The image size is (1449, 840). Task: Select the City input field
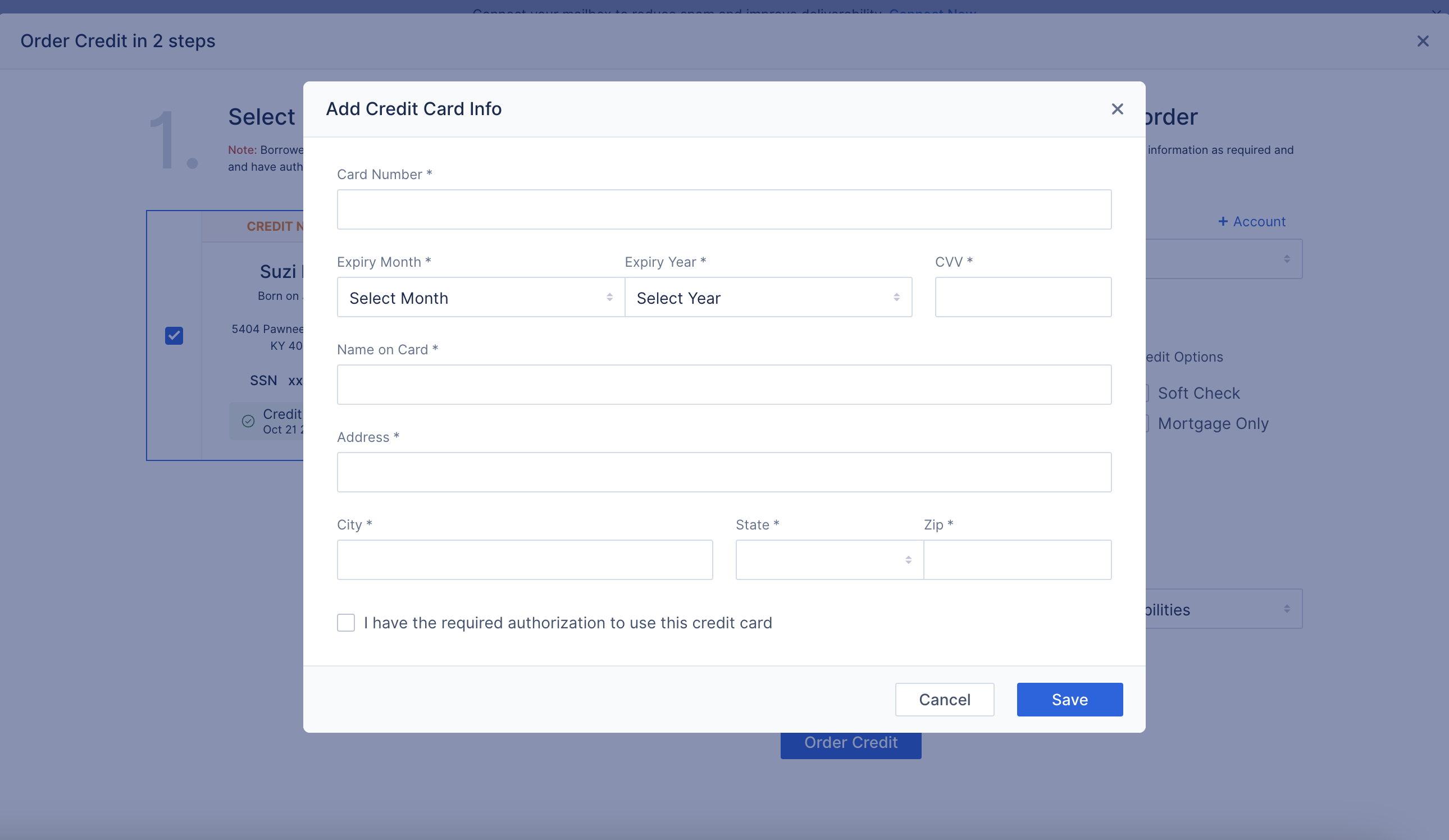coord(524,559)
